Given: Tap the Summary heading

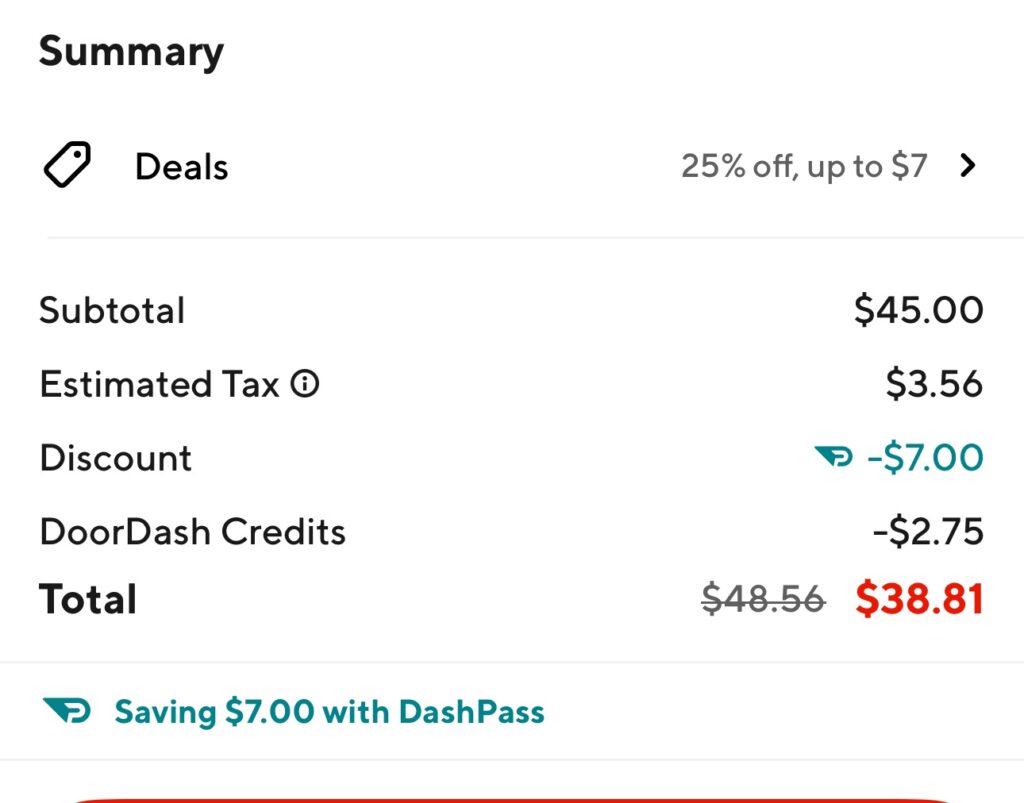Looking at the screenshot, I should click(131, 52).
